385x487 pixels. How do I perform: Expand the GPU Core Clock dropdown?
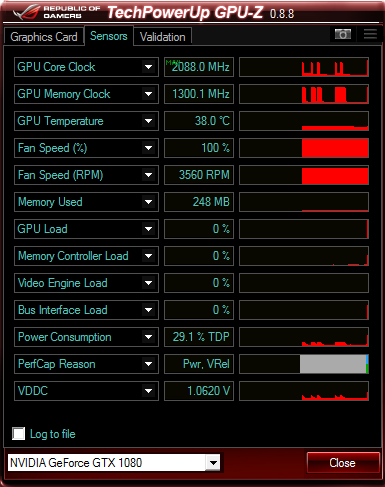click(148, 67)
